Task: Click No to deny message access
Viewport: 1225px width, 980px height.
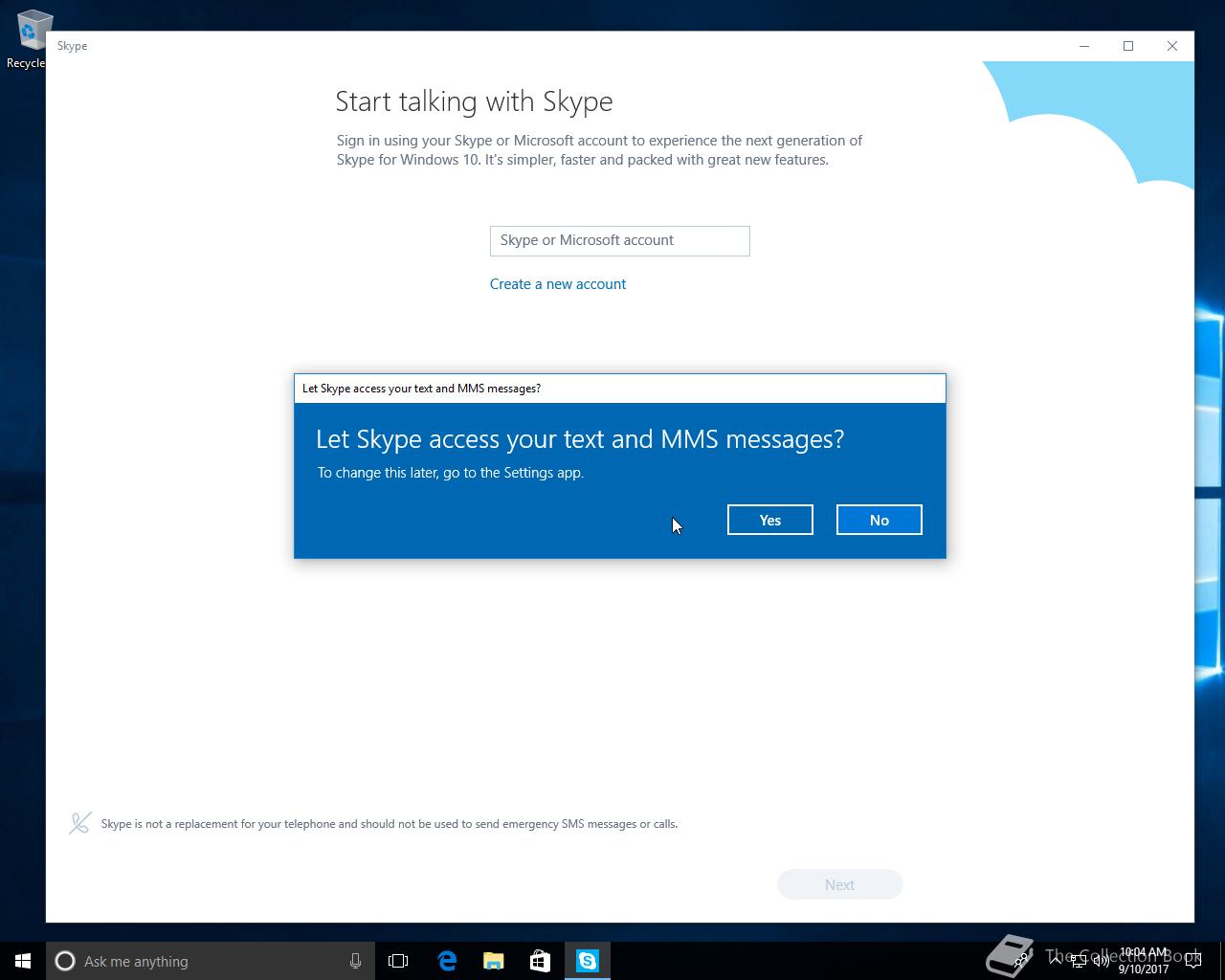Action: point(879,520)
